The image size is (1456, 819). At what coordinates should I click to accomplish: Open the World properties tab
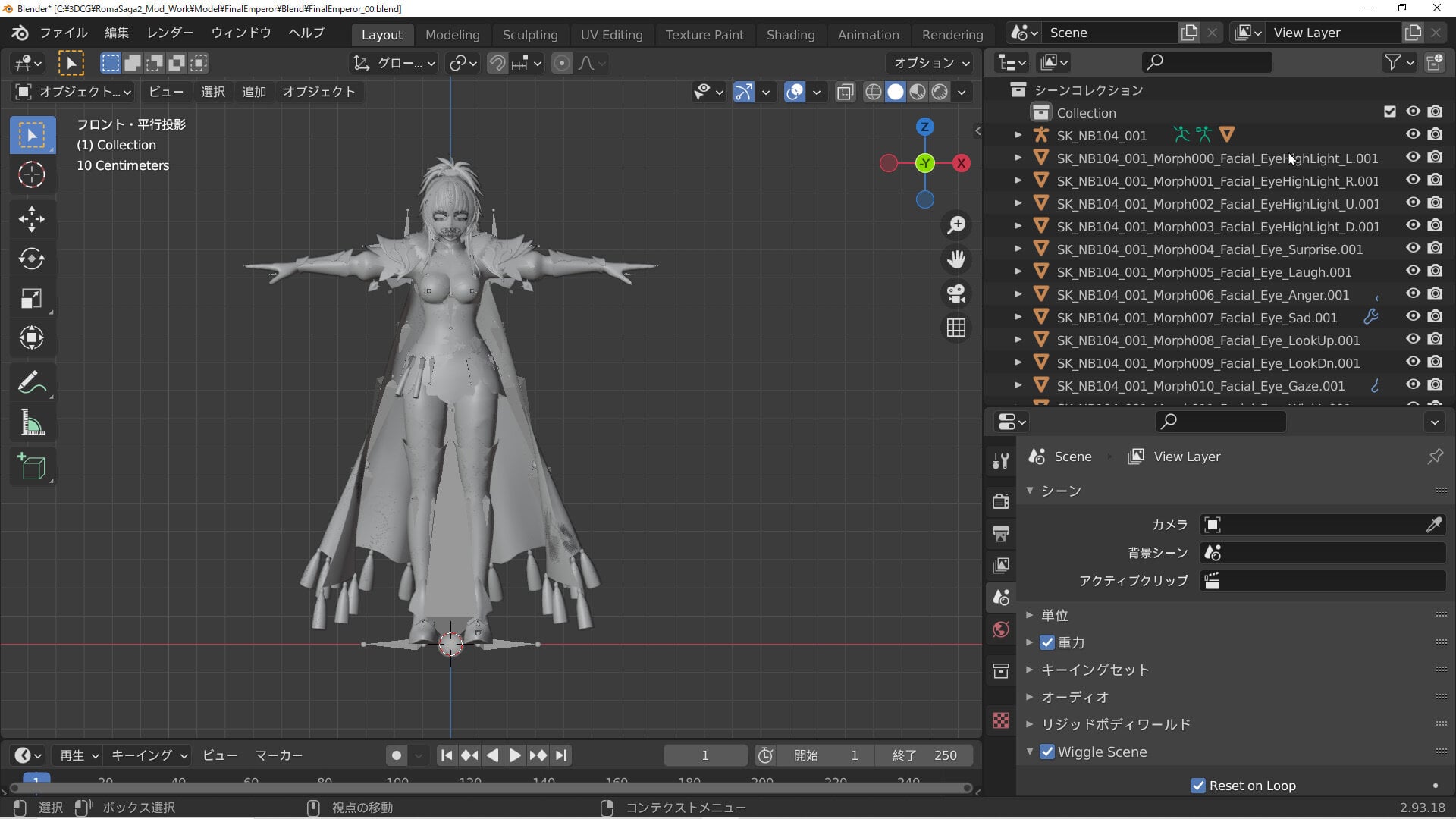[x=1001, y=629]
